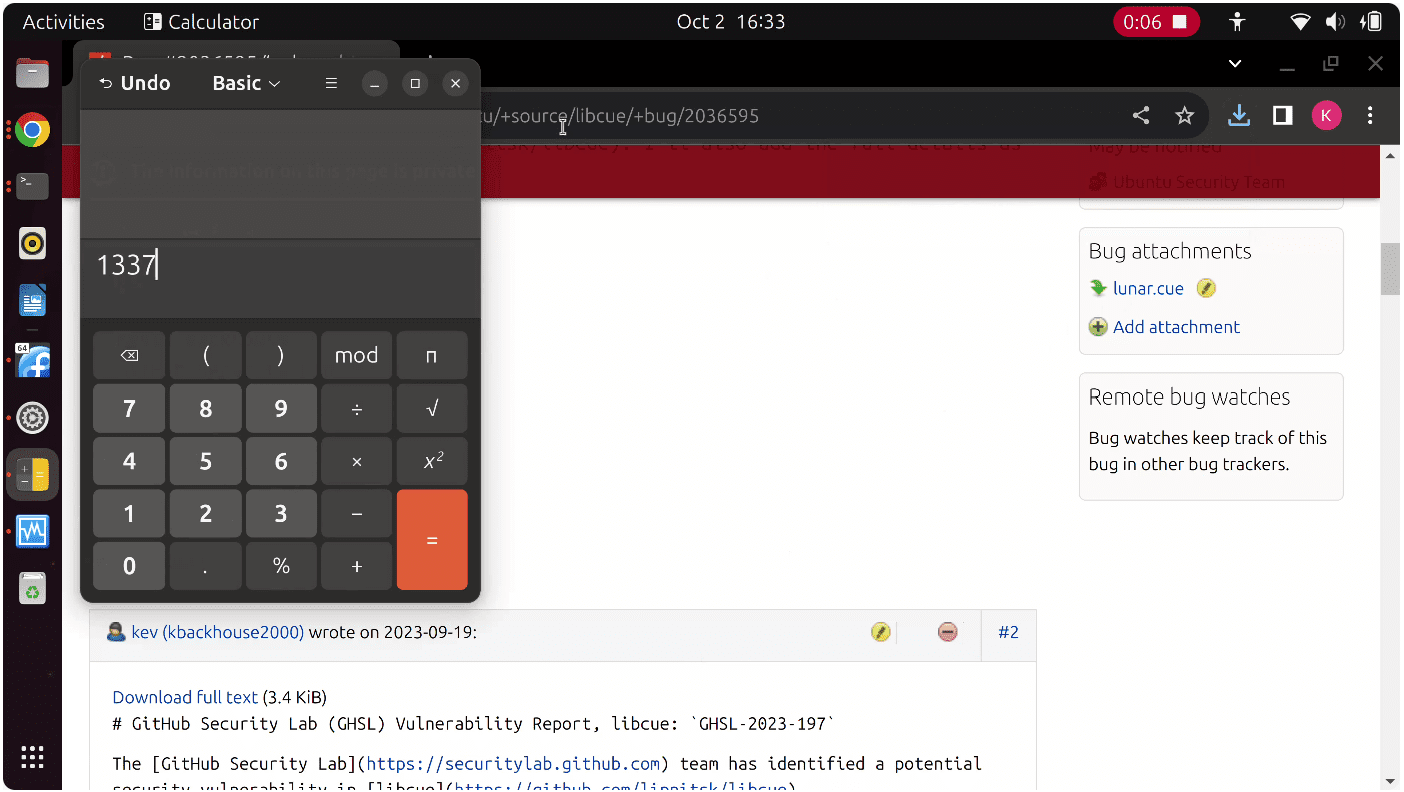Open the clock showing Oct 2 16:33

coord(731,21)
